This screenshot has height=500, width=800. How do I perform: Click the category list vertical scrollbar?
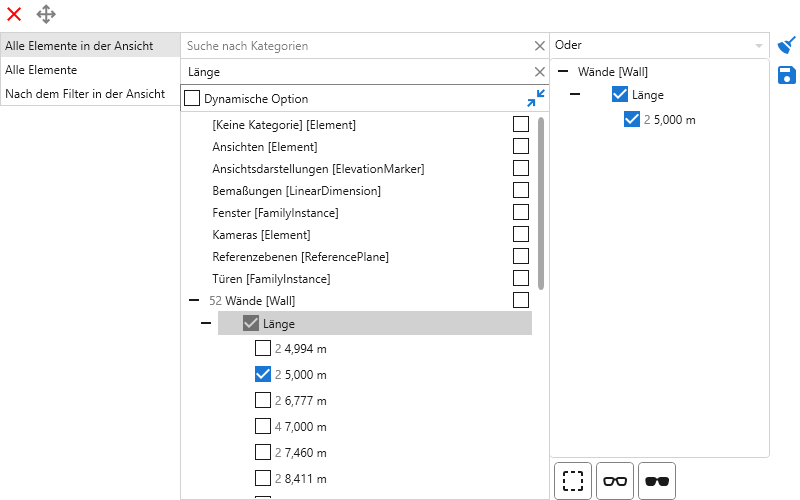541,200
